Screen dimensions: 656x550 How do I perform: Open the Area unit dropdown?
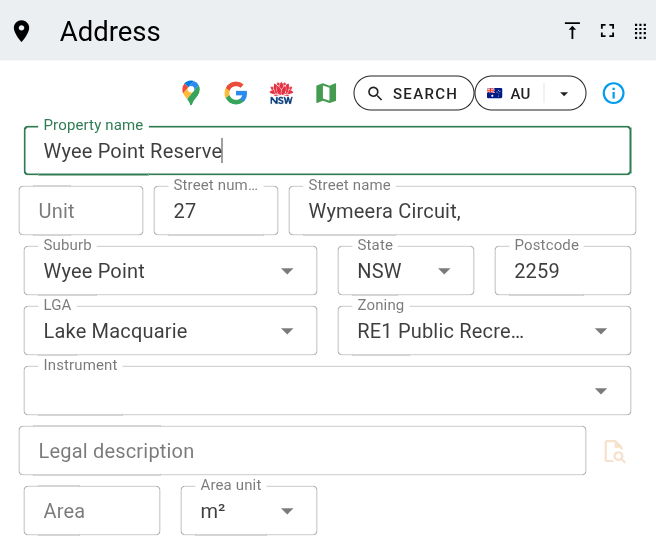click(x=287, y=511)
